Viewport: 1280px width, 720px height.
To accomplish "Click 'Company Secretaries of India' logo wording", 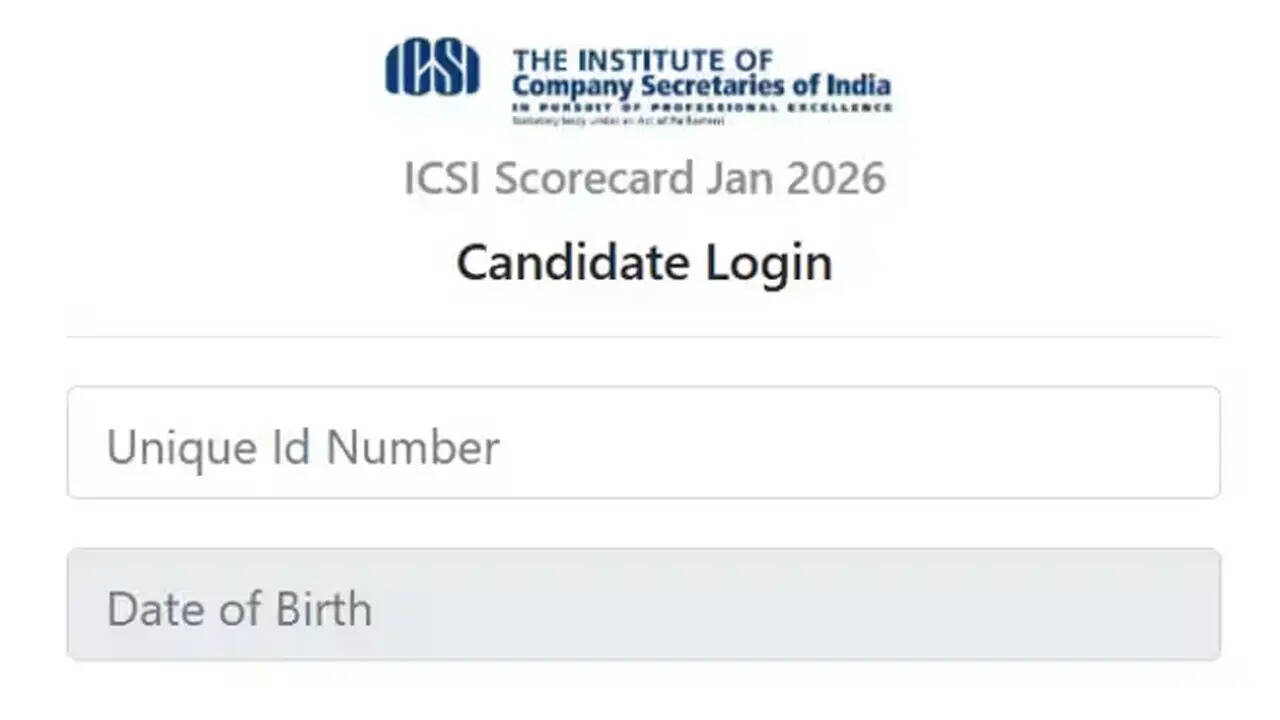I will click(x=700, y=86).
